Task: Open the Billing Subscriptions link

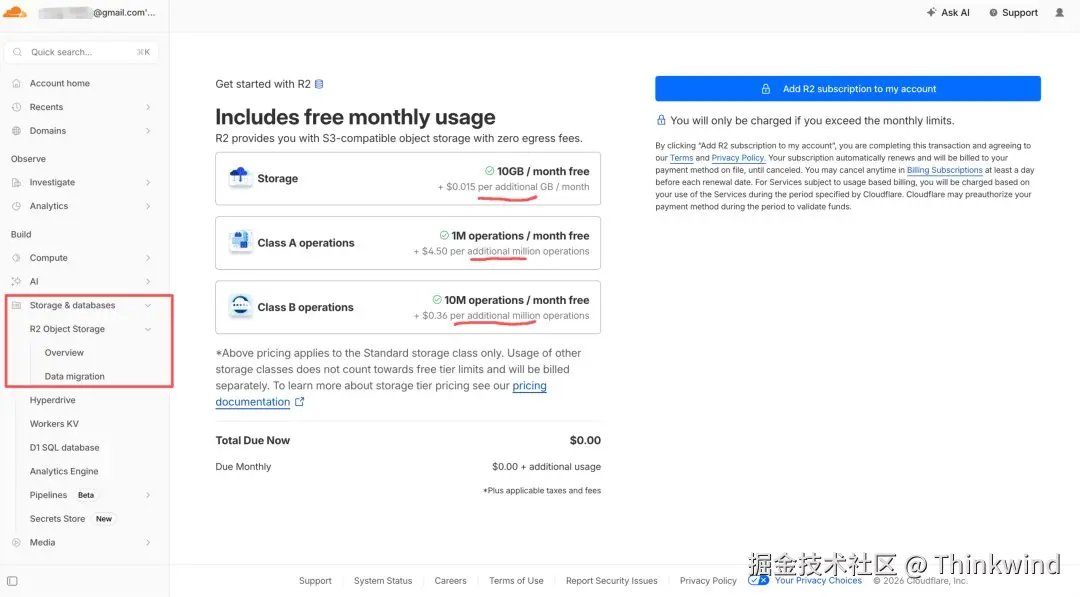Action: [x=944, y=170]
